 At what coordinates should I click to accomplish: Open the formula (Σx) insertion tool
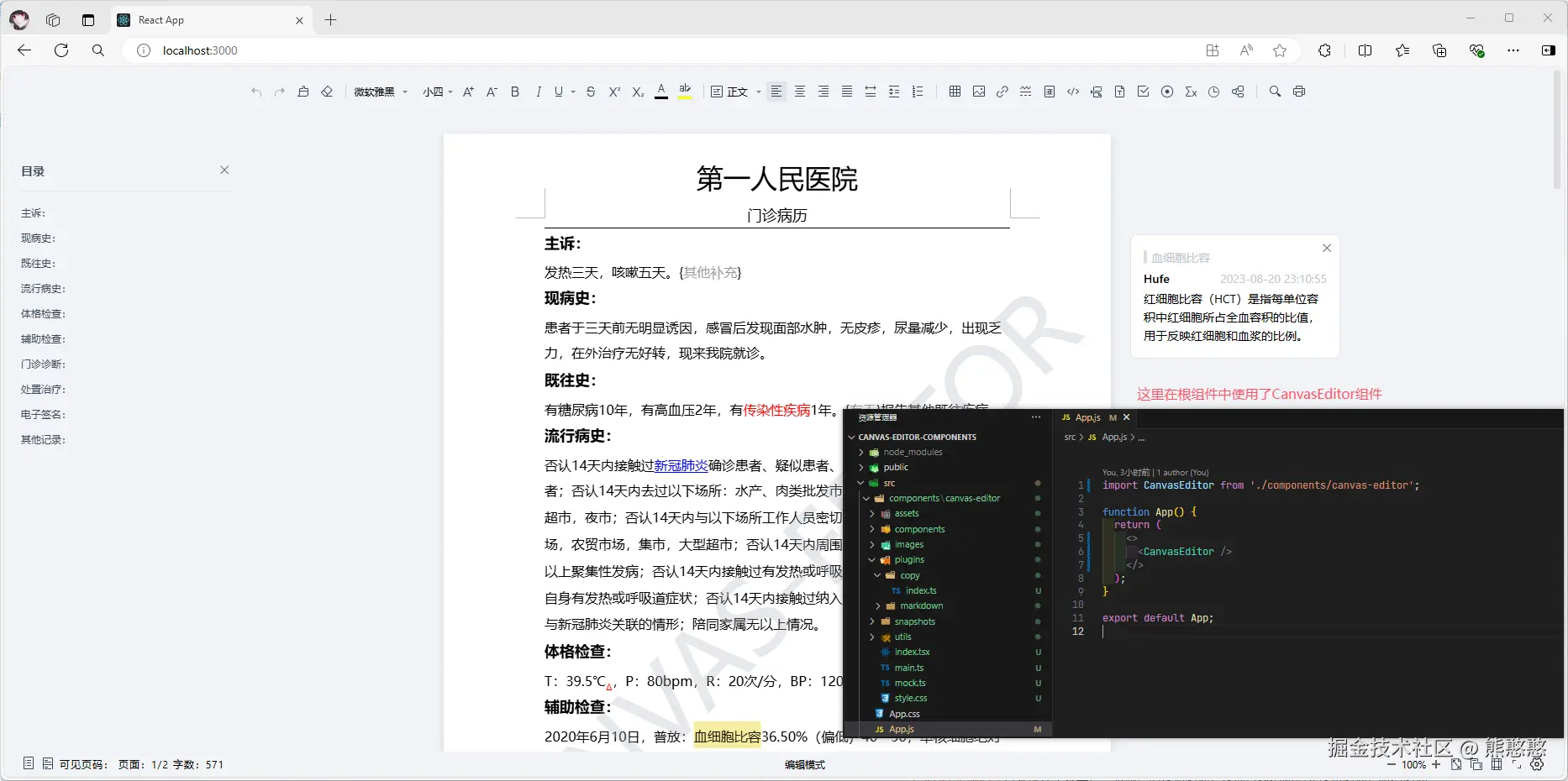[x=1191, y=92]
